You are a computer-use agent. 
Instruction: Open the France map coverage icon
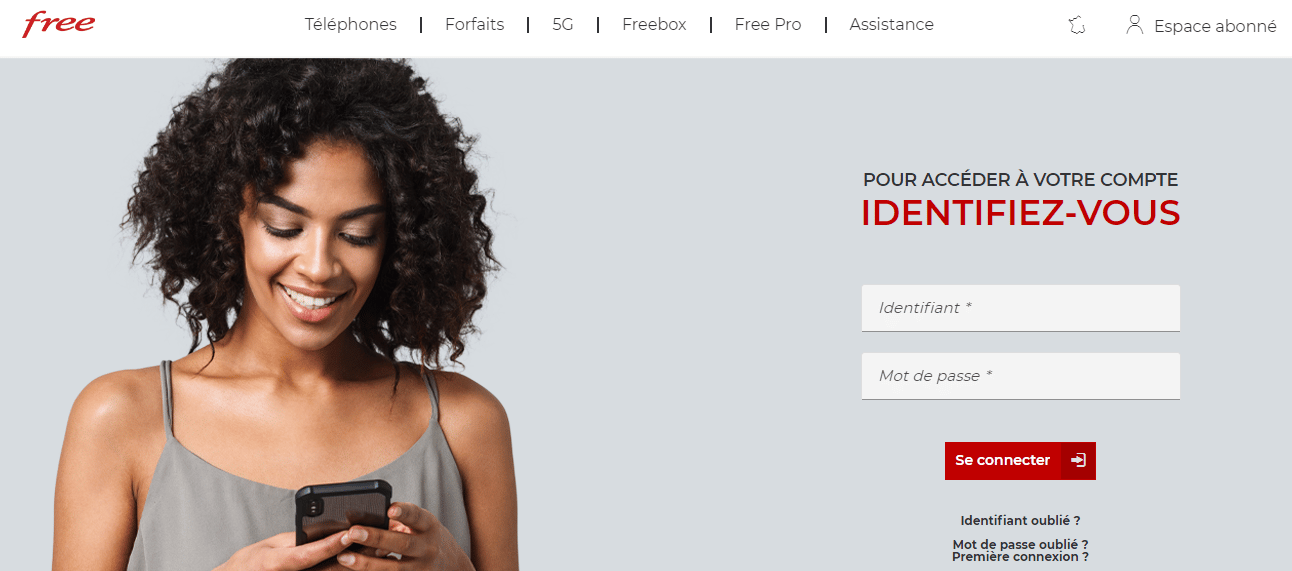[1077, 26]
